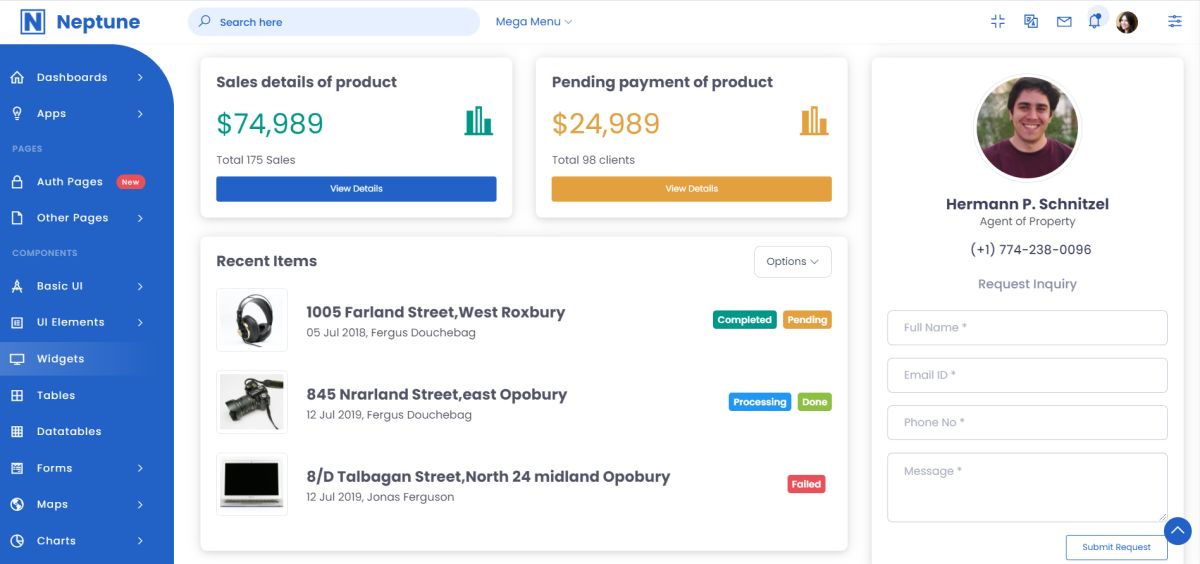
Task: Go to Datatables in the sidebar
Action: click(68, 432)
